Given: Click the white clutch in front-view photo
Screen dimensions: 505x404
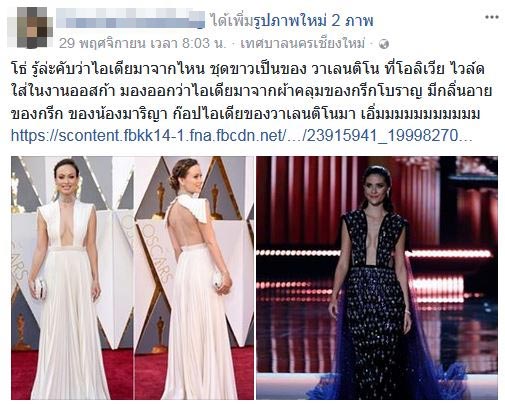Looking at the screenshot, I should 39,288.
